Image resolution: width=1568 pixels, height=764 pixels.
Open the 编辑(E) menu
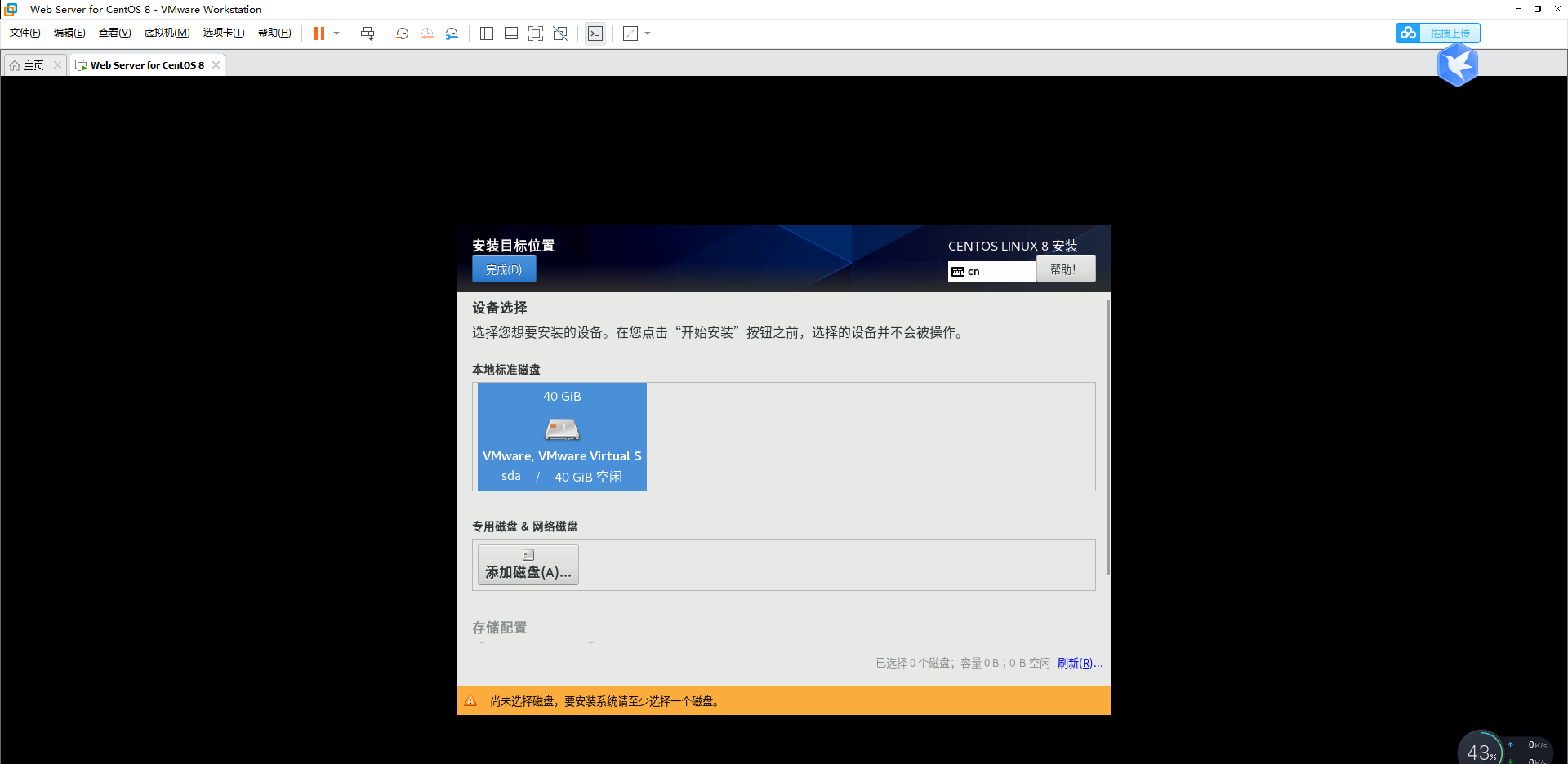(x=69, y=33)
